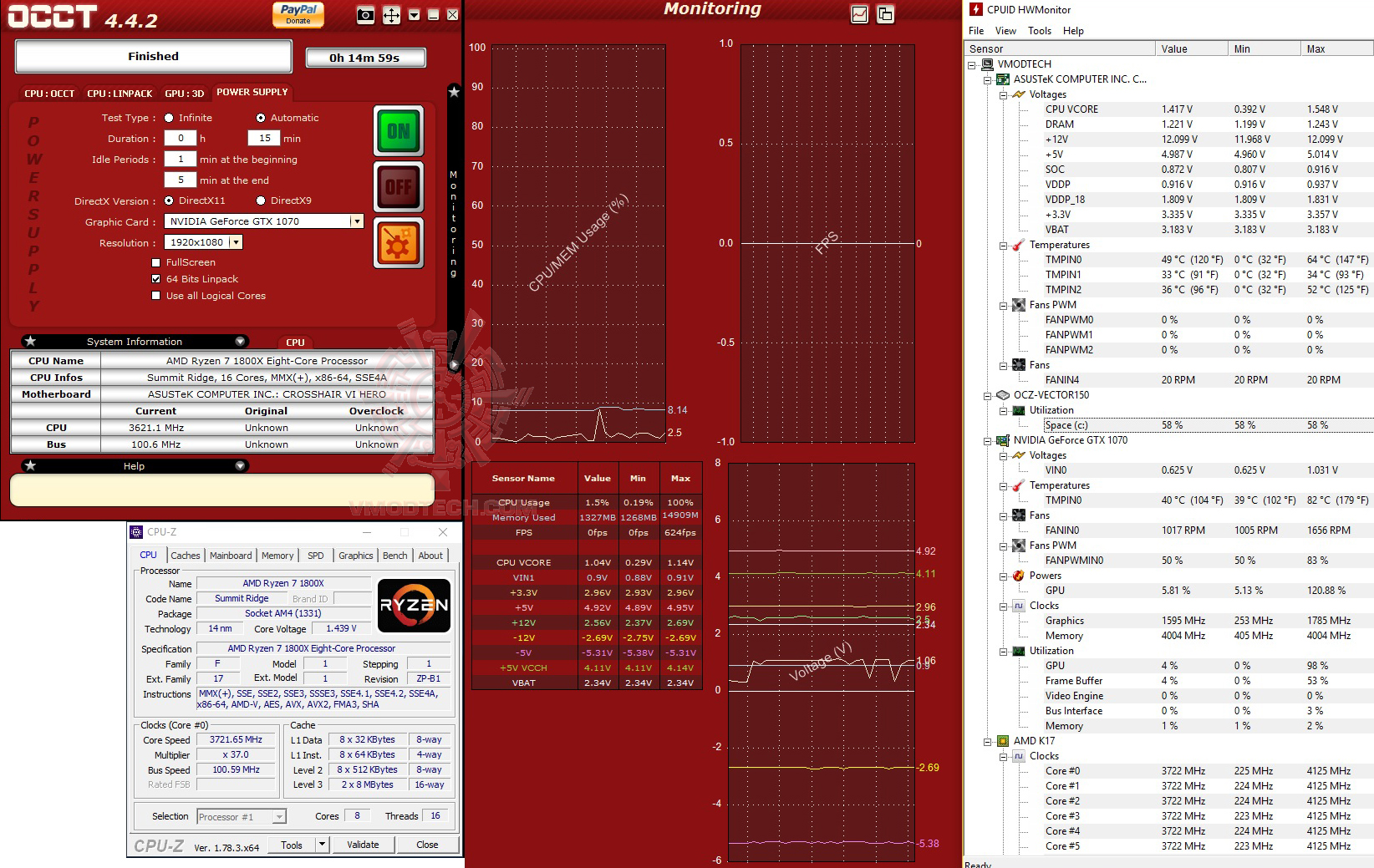Click the NVIDIA GeForce GTX 1070 card icon
This screenshot has width=1374, height=868.
1003,440
